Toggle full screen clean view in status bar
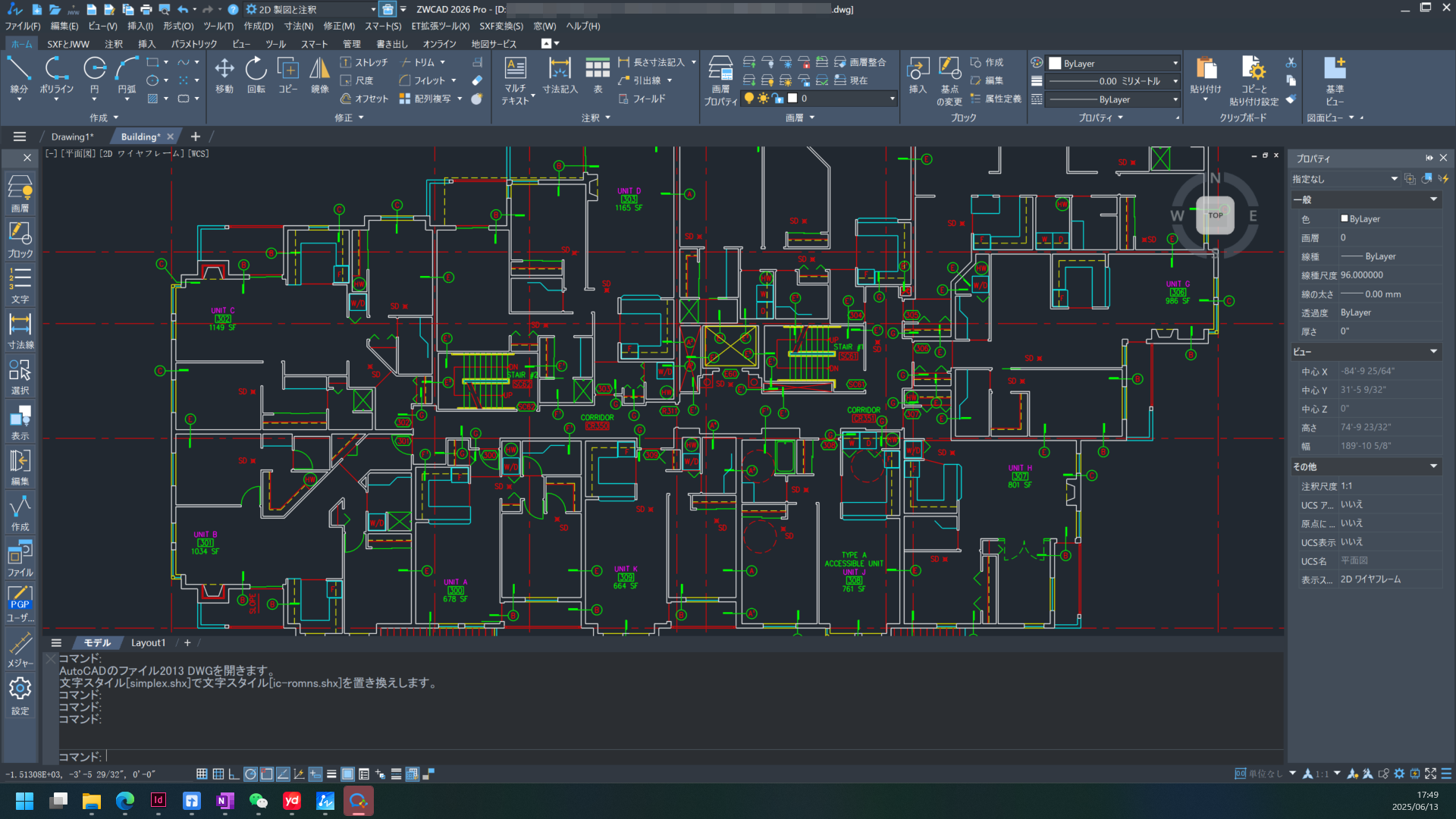This screenshot has height=819, width=1456. pos(1430,773)
